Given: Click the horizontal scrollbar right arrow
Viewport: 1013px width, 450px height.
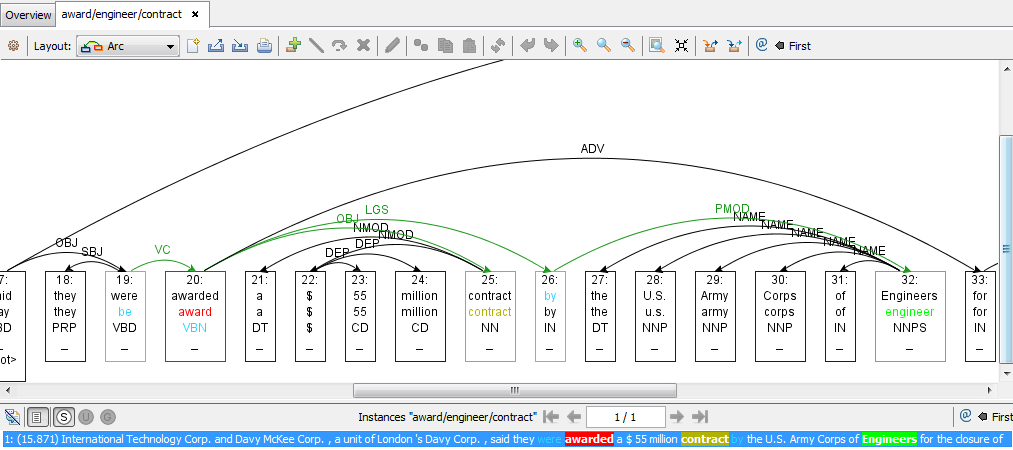Looking at the screenshot, I should click(990, 390).
